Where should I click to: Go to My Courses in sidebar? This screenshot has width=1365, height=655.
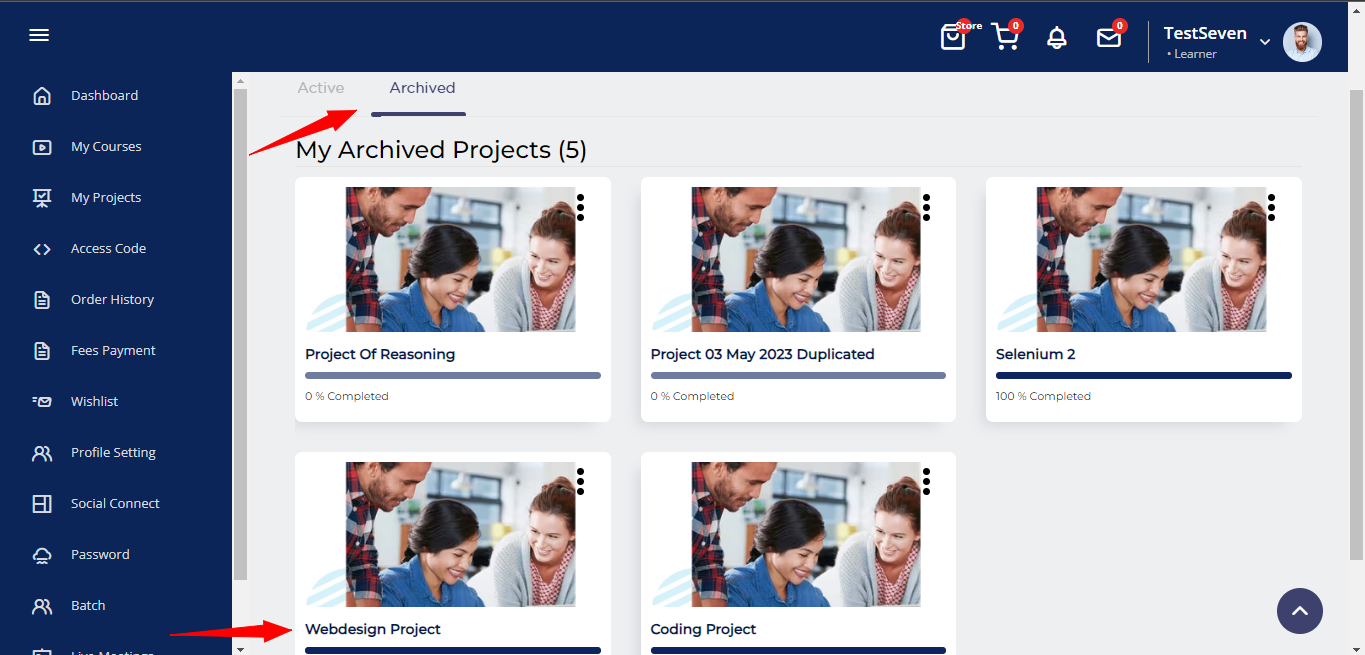pos(106,147)
